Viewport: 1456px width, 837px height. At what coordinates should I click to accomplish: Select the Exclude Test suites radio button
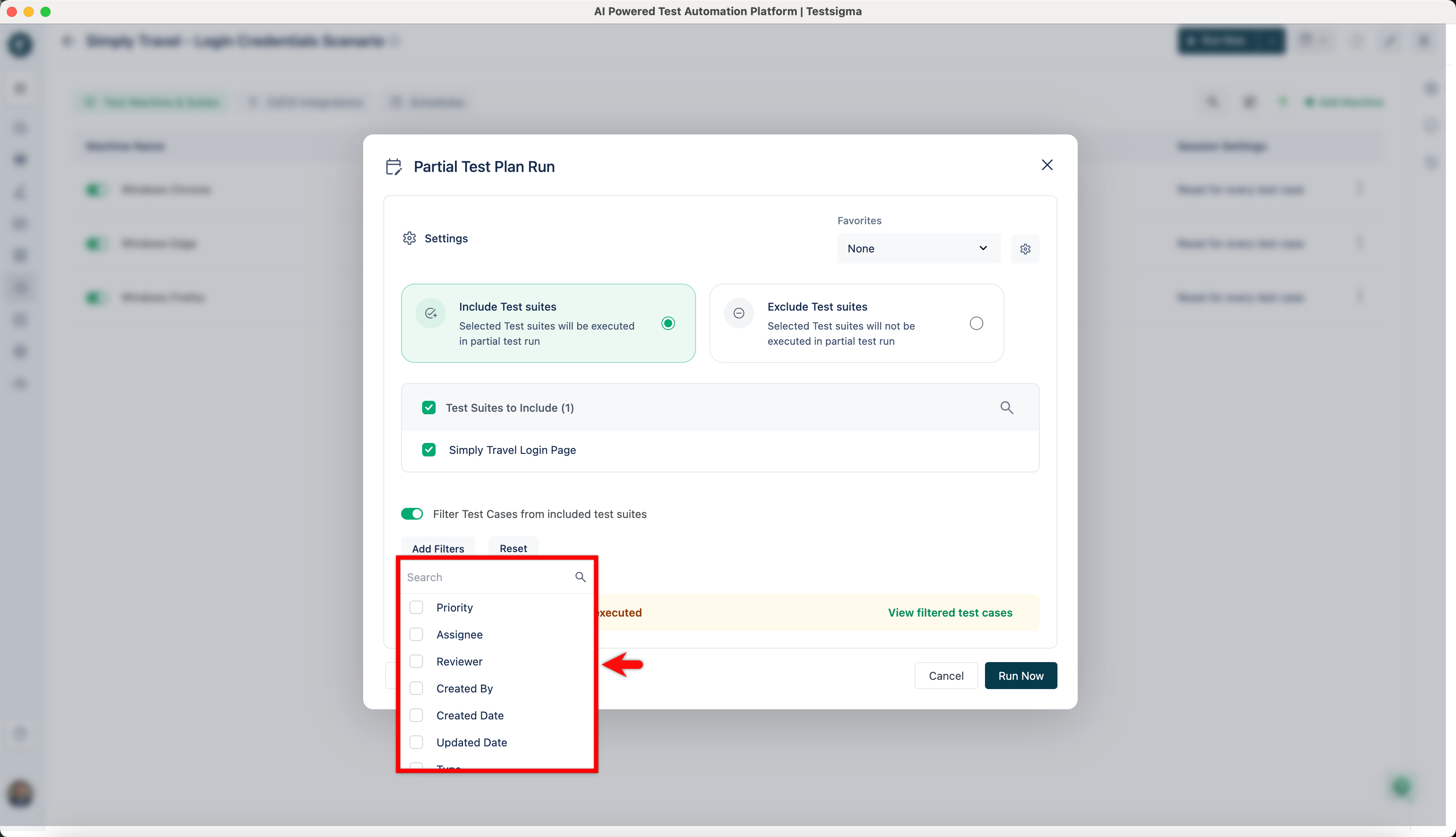976,323
